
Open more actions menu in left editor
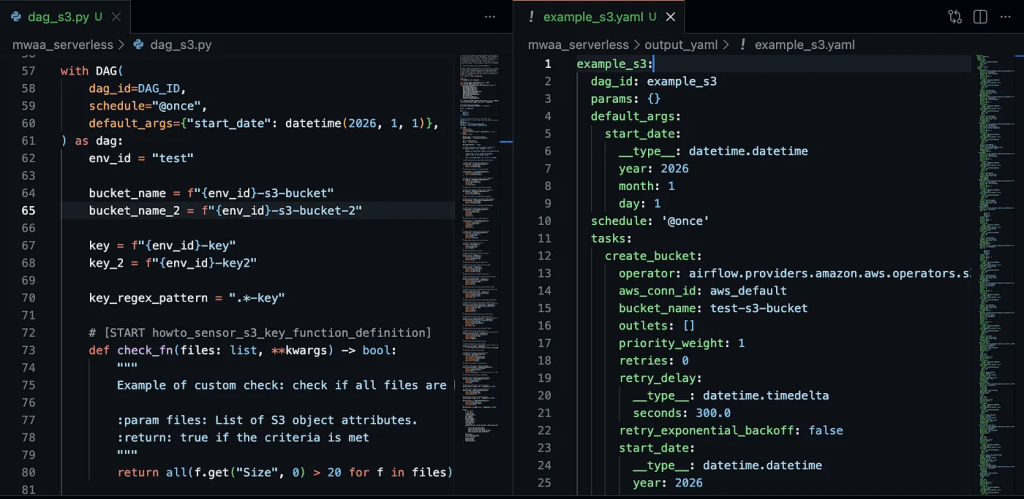coord(490,17)
